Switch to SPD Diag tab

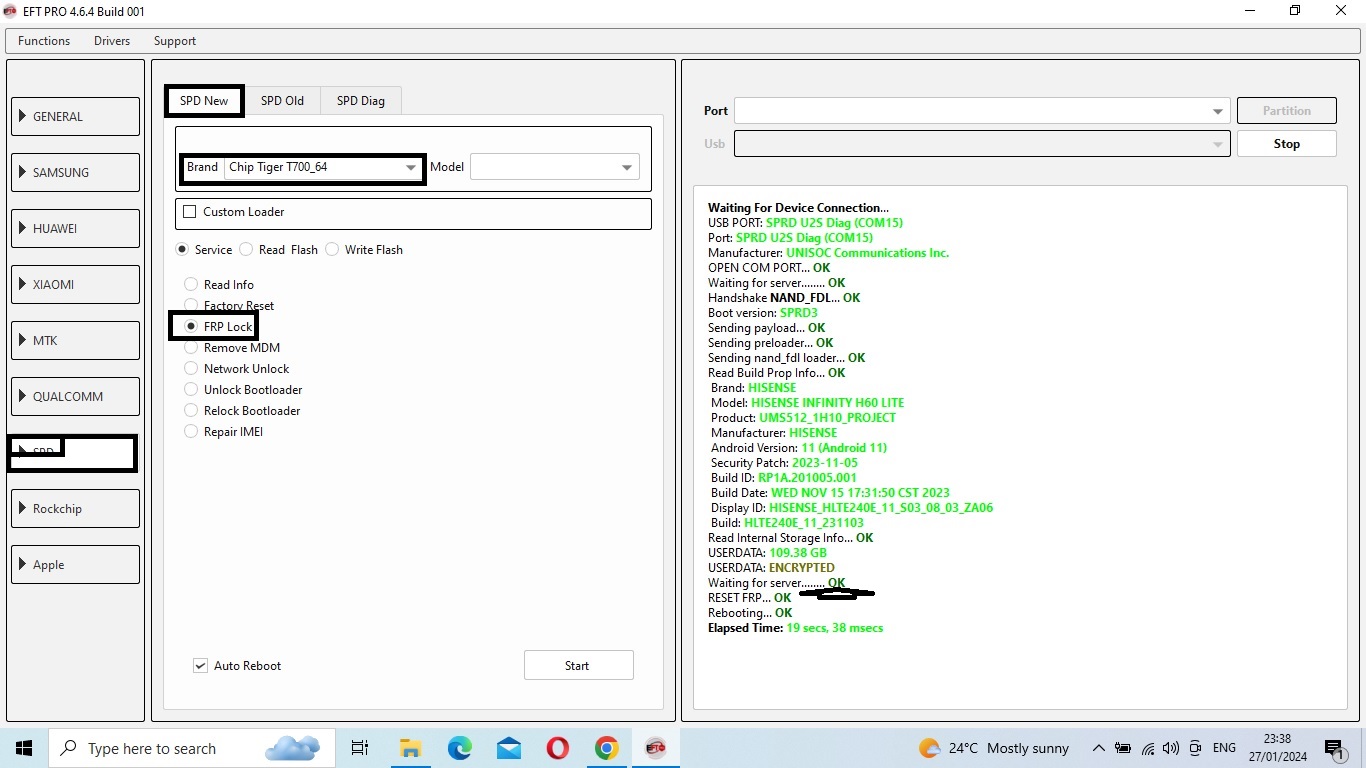(361, 101)
